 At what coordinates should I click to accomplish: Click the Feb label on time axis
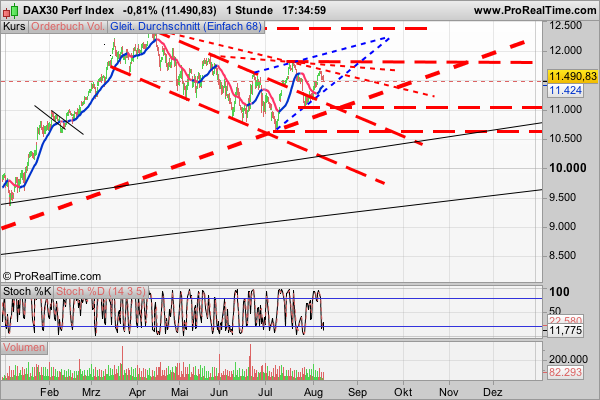click(x=49, y=392)
